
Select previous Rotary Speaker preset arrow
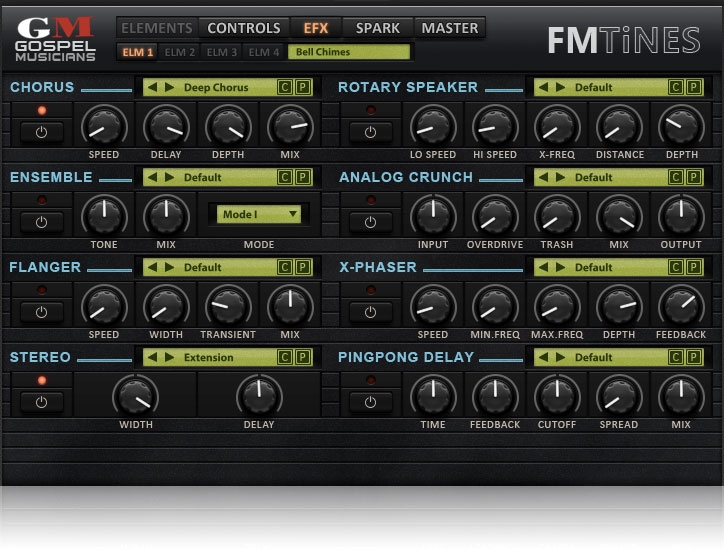[543, 87]
